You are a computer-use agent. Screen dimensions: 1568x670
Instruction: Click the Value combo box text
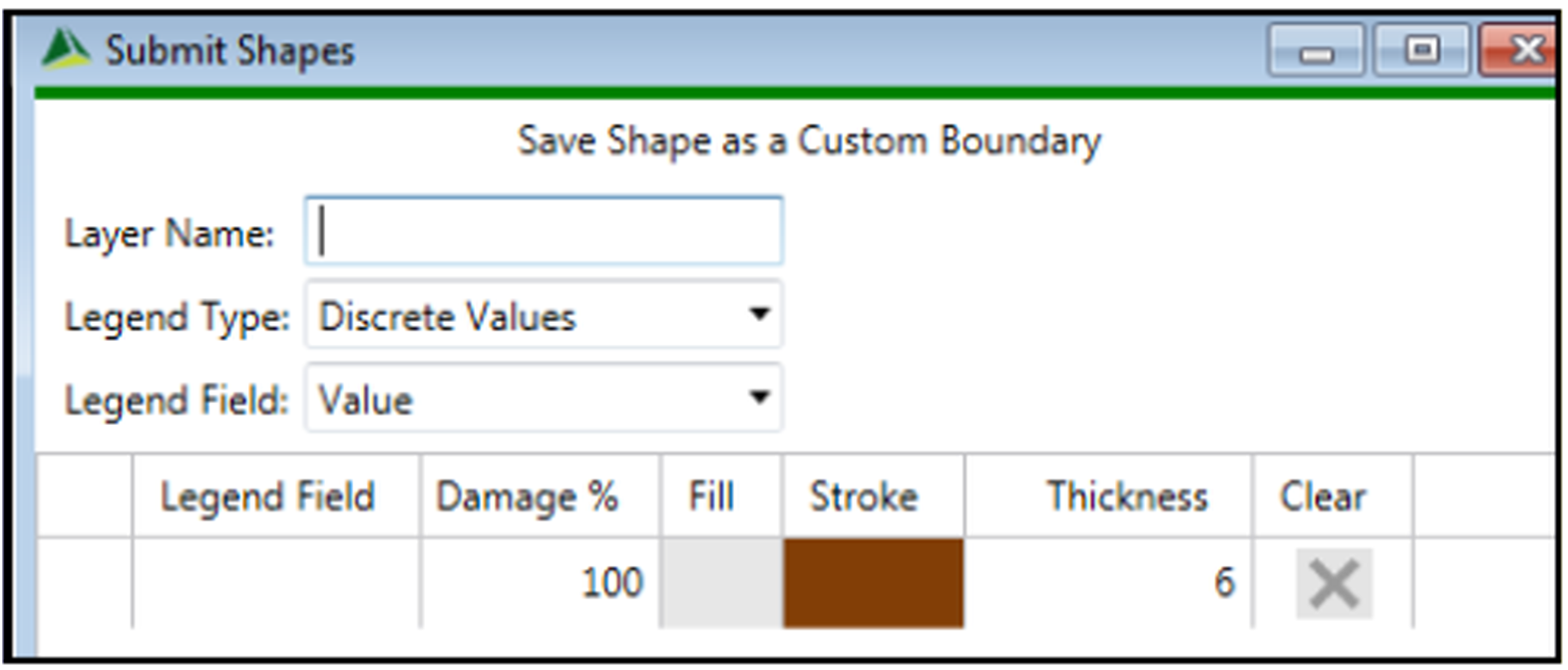point(366,400)
